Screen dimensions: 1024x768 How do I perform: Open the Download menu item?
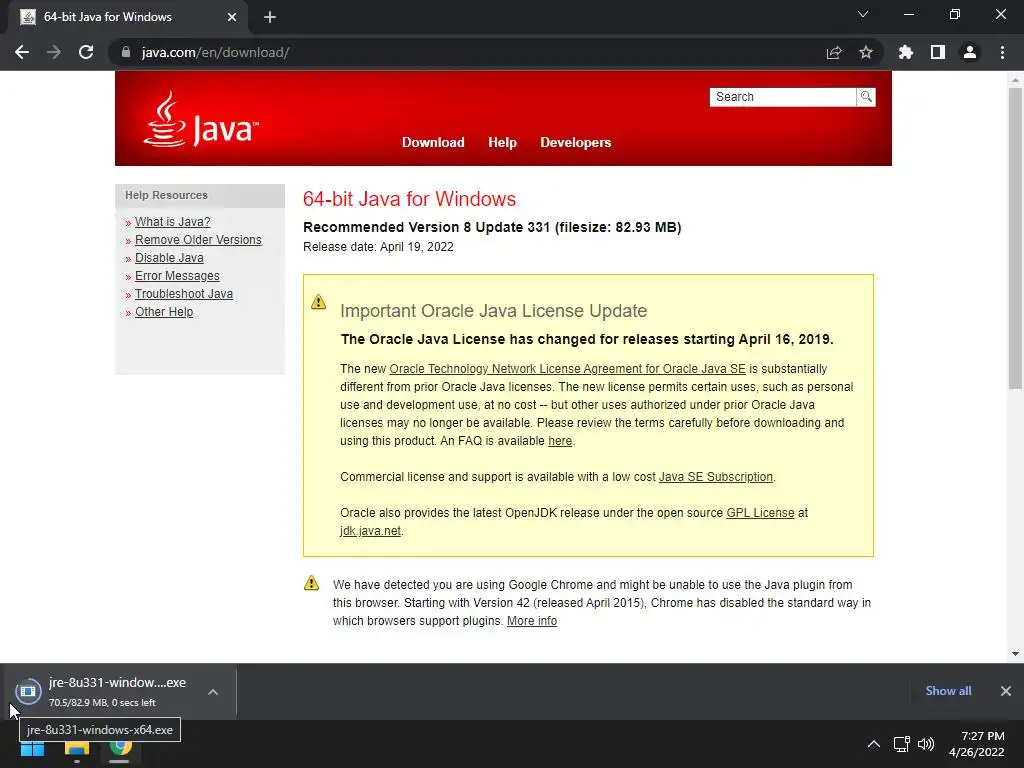[433, 142]
